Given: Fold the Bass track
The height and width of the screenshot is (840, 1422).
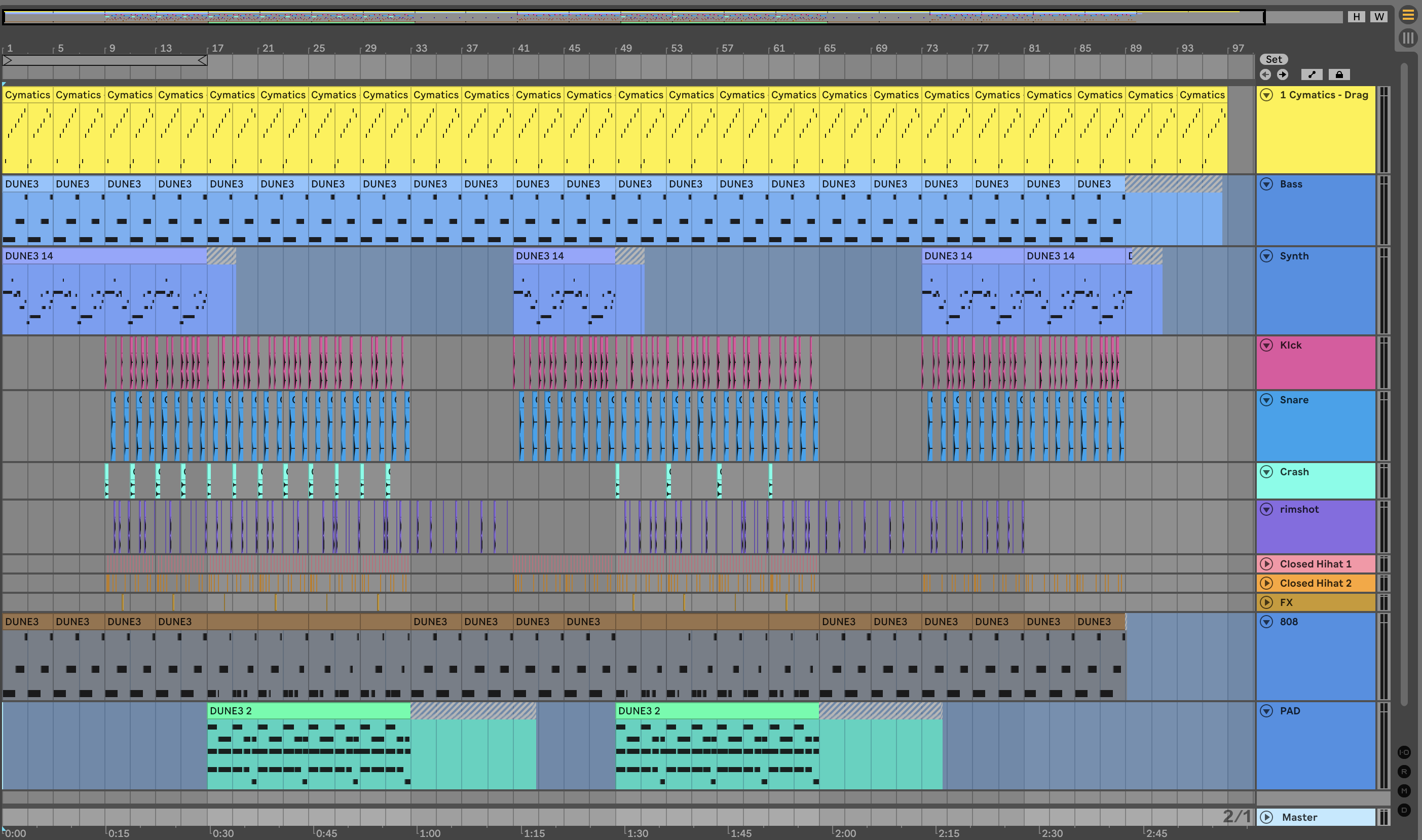Looking at the screenshot, I should [x=1267, y=184].
